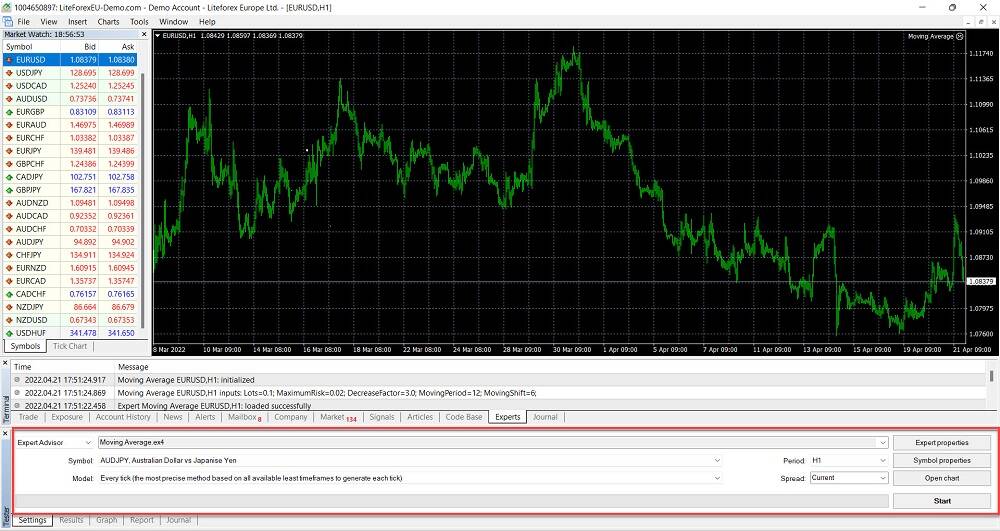This screenshot has height=531, width=1000.
Task: Open the Code Base tab
Action: pos(464,417)
